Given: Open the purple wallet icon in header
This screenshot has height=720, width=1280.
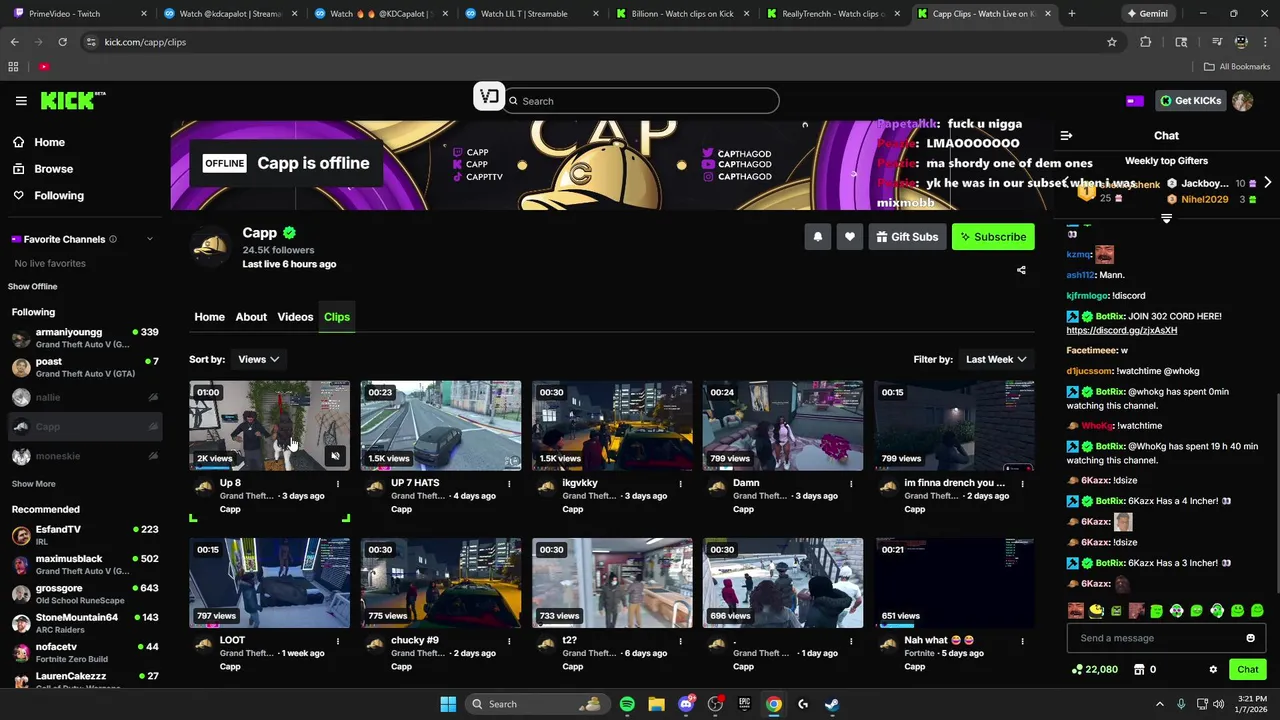Looking at the screenshot, I should click(x=1135, y=101).
